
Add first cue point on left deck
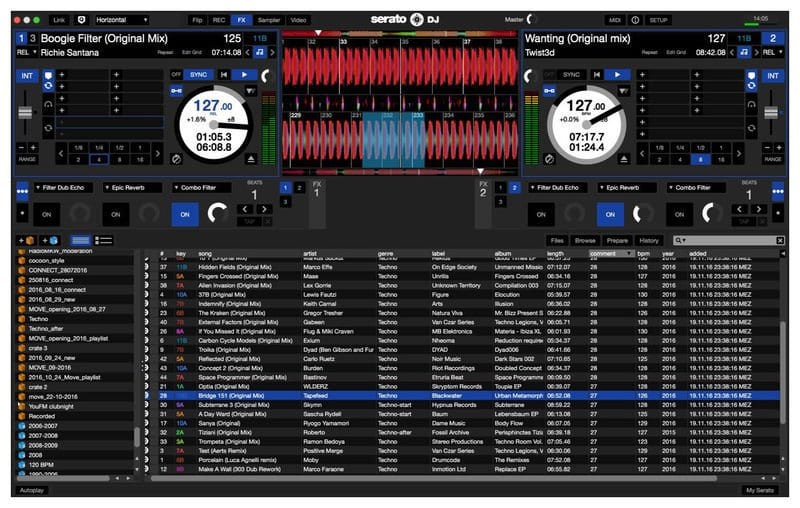click(62, 74)
